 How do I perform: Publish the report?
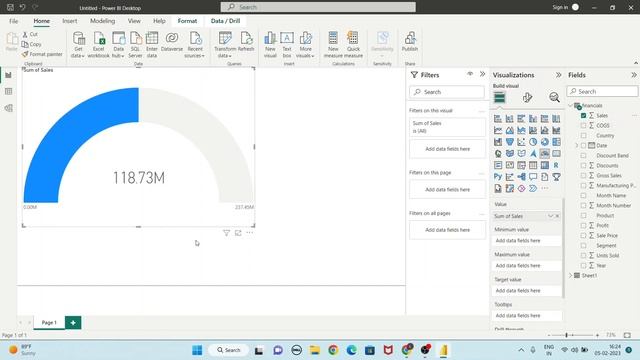pyautogui.click(x=410, y=42)
